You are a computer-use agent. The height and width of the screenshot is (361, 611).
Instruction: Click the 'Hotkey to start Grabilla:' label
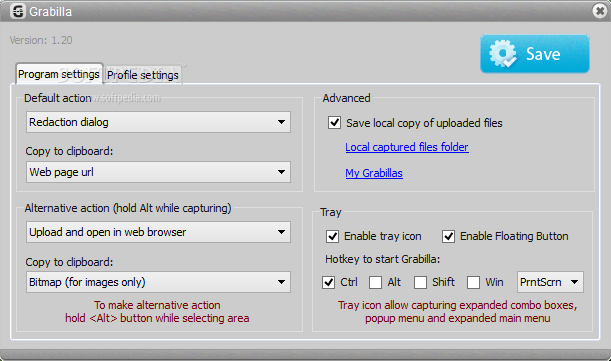point(382,259)
